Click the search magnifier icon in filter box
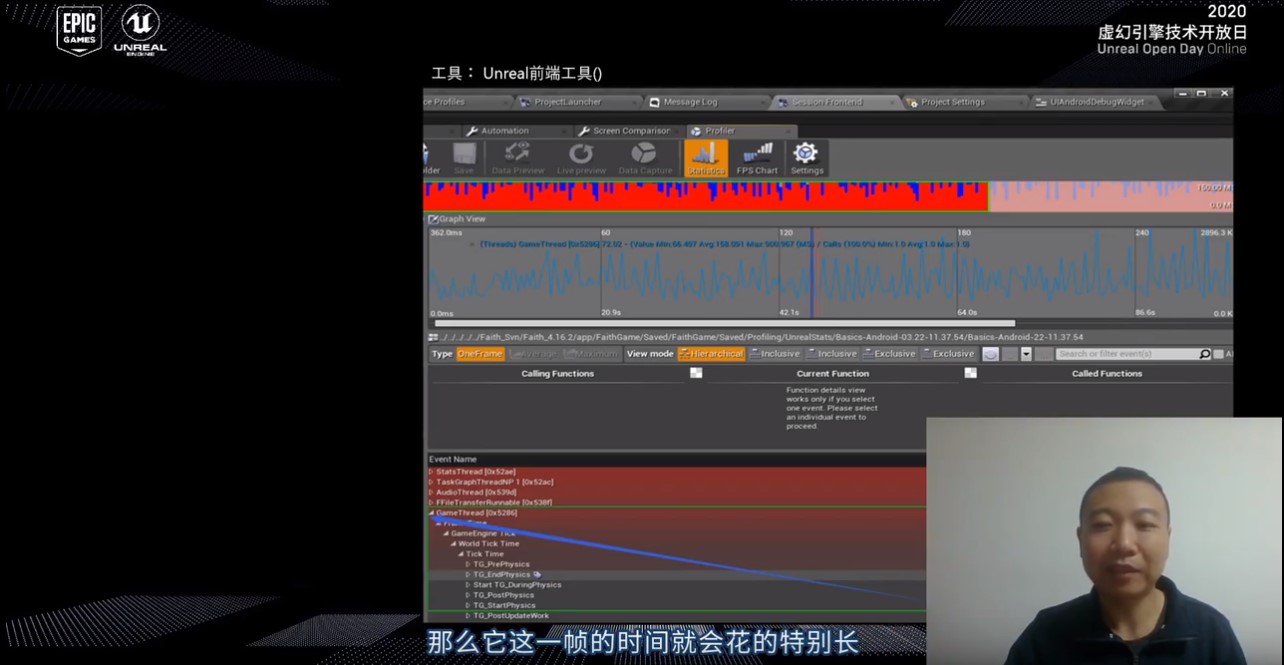This screenshot has height=665, width=1284. click(1204, 354)
